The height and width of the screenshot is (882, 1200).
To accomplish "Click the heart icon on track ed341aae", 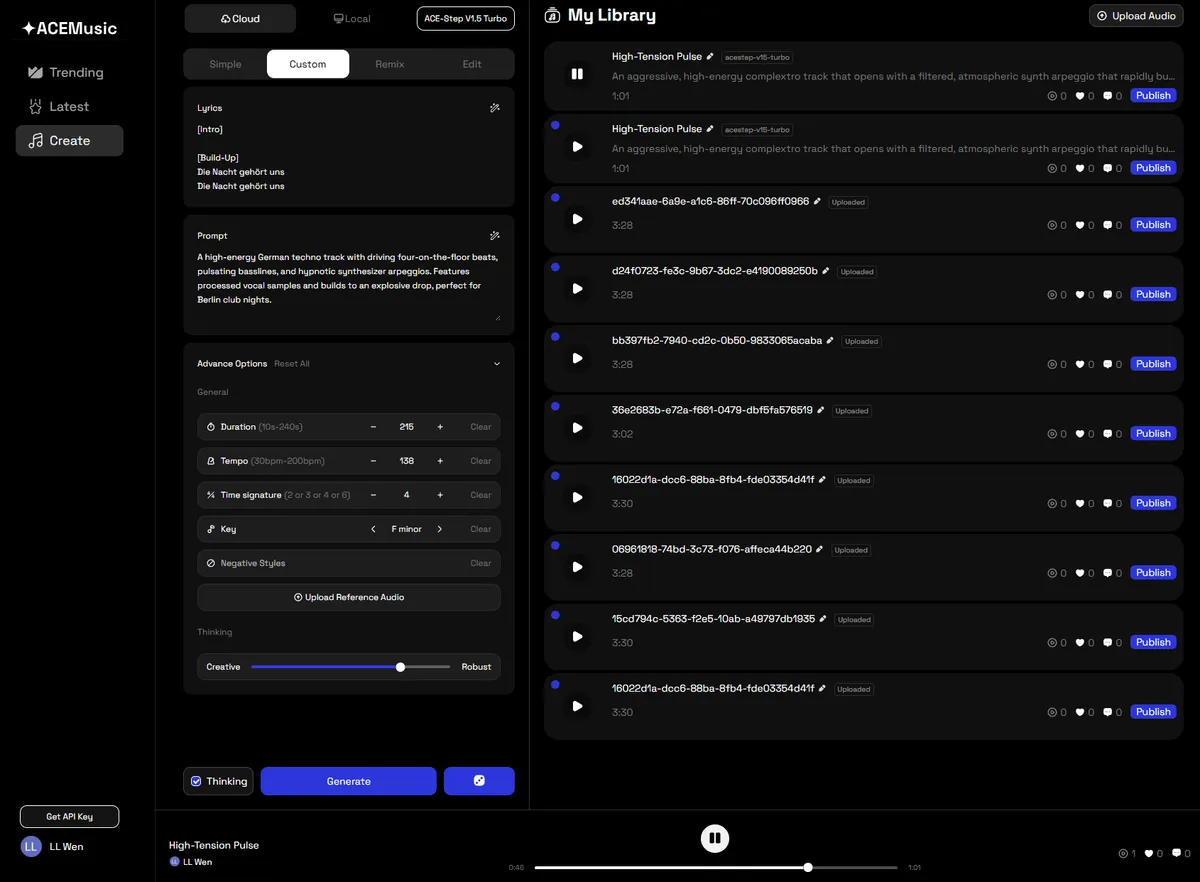I will pyautogui.click(x=1080, y=225).
